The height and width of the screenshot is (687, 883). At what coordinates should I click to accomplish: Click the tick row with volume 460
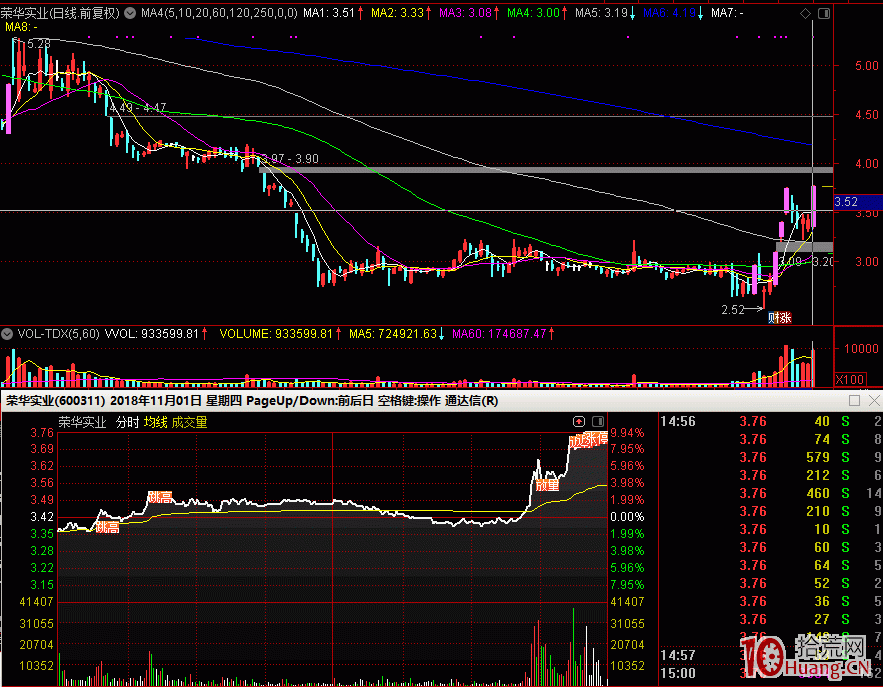point(771,493)
